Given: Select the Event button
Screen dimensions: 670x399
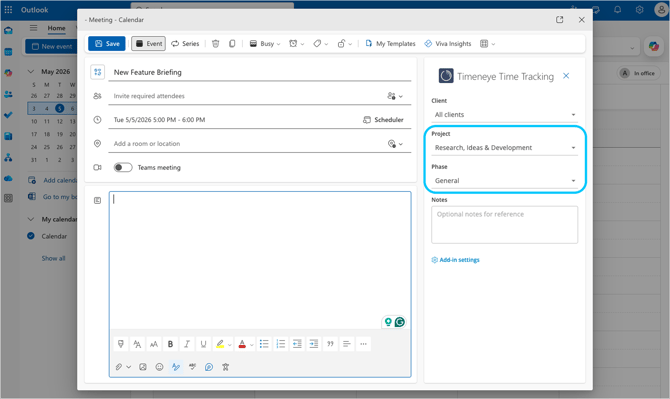Looking at the screenshot, I should [x=148, y=44].
